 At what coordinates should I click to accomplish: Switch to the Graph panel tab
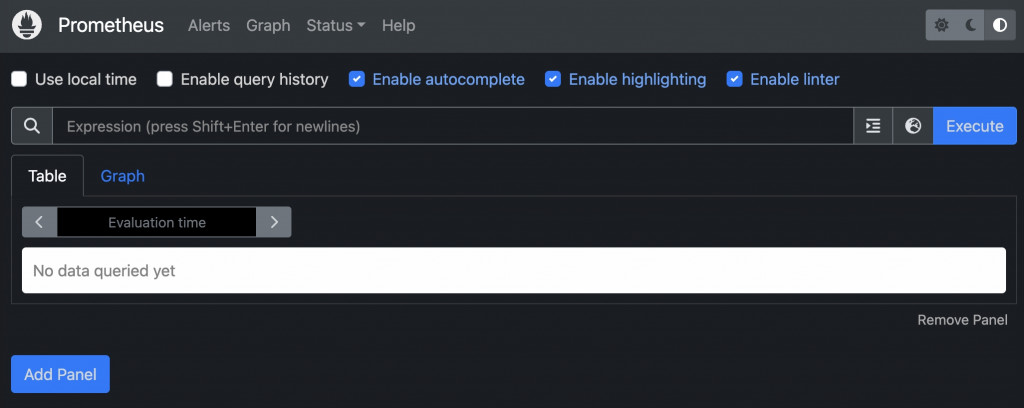point(122,176)
